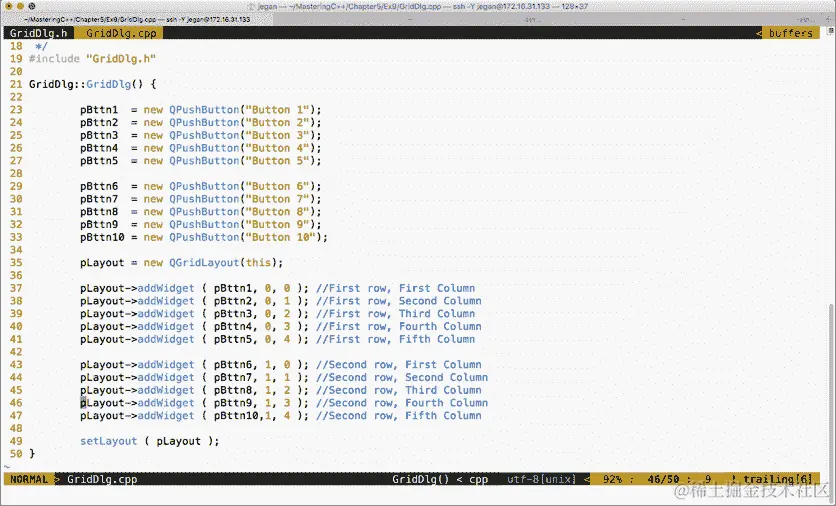The height and width of the screenshot is (506, 836).
Task: Click the #include keyword on line 19
Action: [x=54, y=59]
